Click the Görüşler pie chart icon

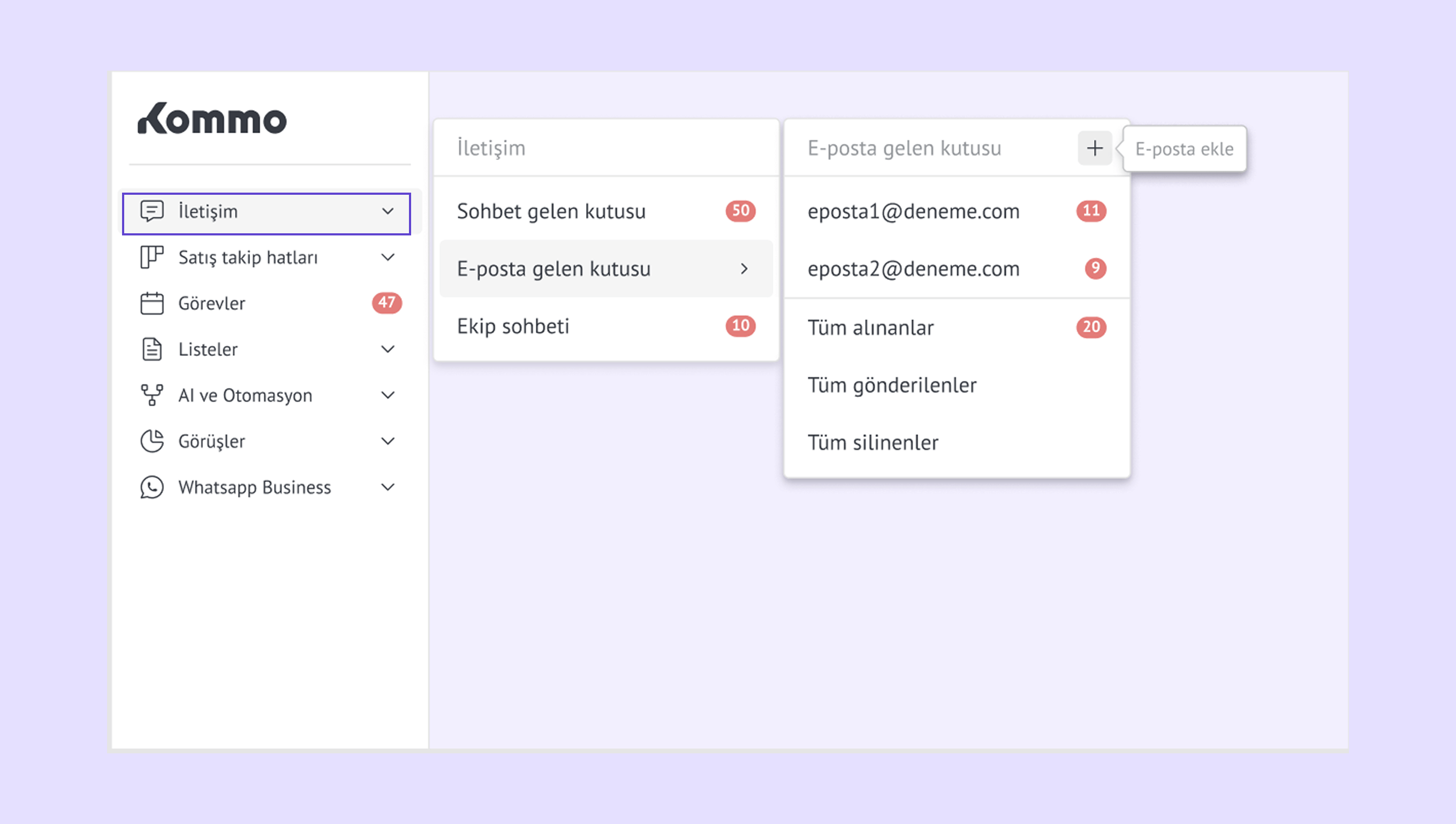point(151,441)
